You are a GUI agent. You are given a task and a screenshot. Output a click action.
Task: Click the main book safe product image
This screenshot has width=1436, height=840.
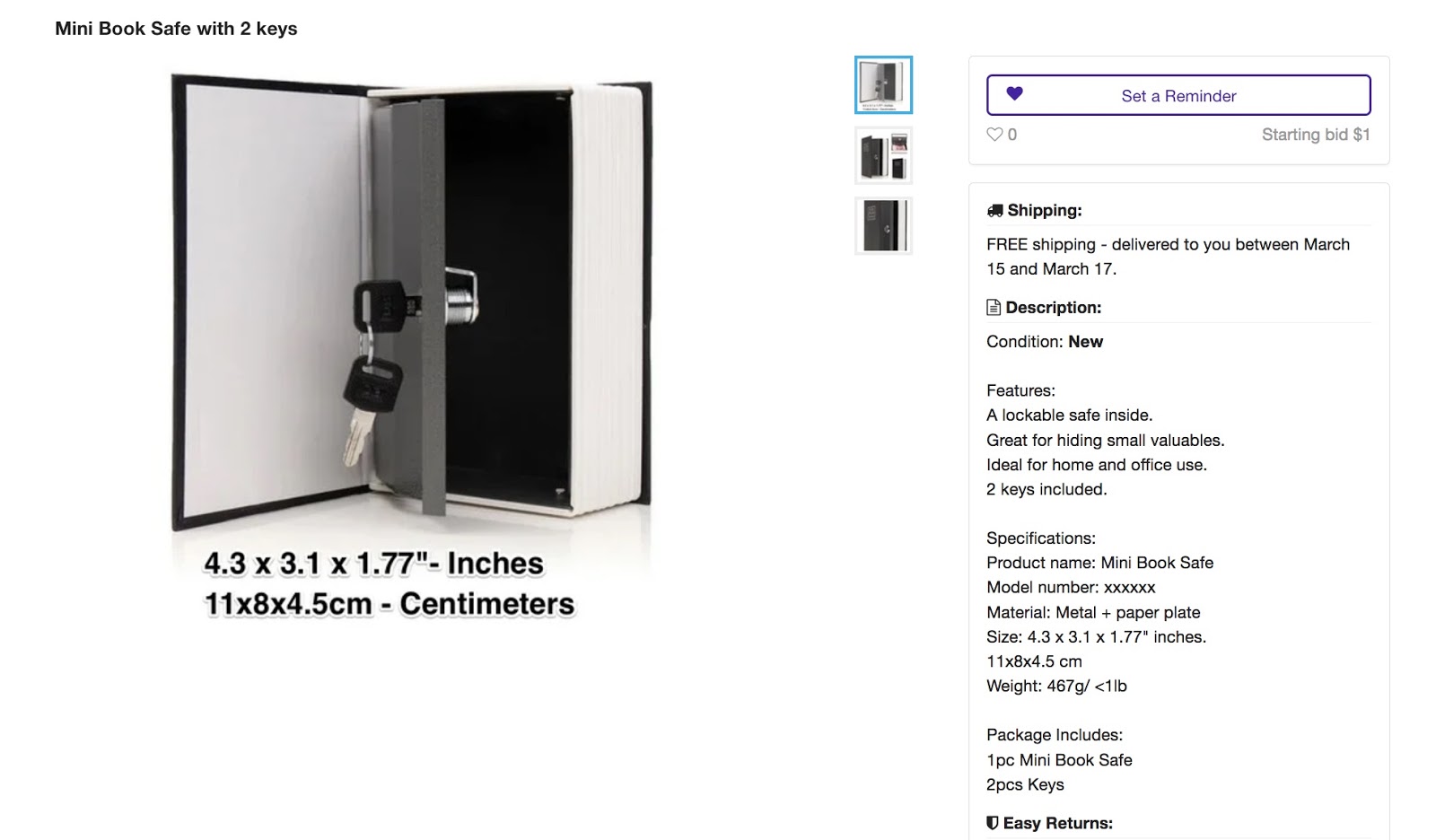(411, 305)
